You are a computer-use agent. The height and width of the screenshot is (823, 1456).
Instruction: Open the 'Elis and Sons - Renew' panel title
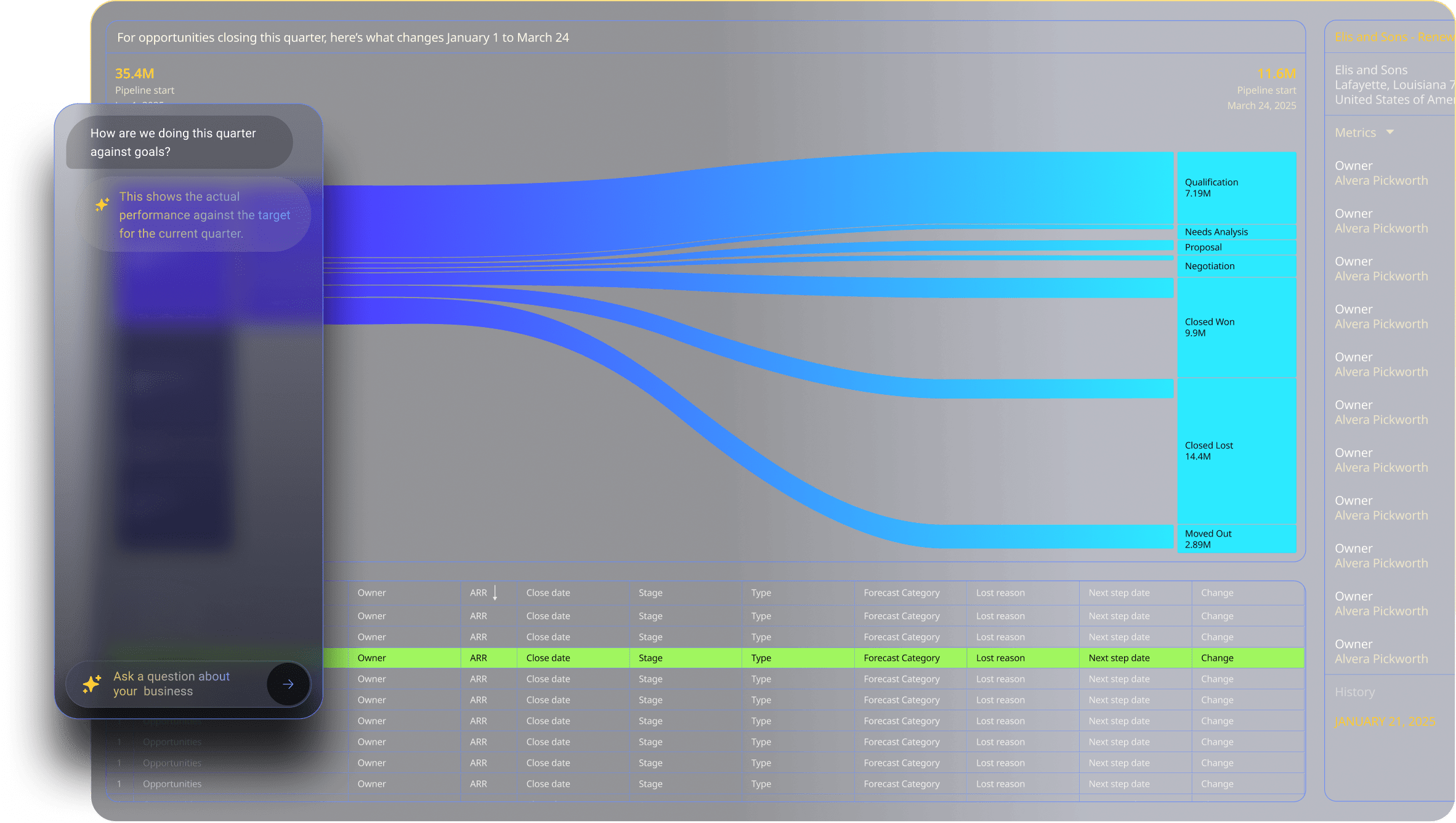point(1394,37)
